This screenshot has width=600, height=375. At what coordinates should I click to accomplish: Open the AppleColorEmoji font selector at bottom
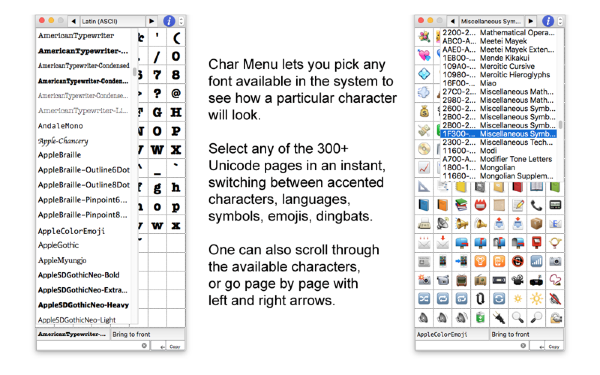(x=452, y=334)
